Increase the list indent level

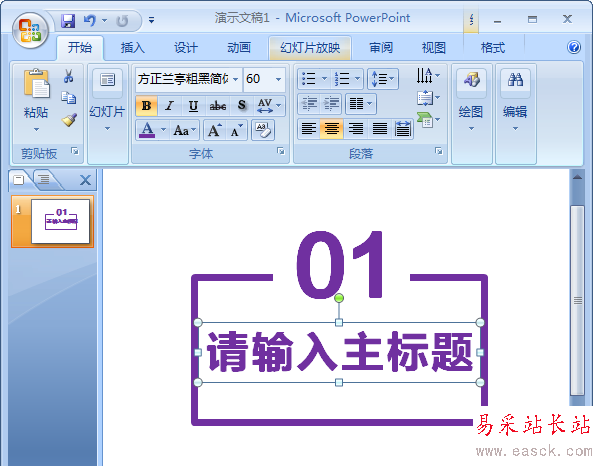331,103
